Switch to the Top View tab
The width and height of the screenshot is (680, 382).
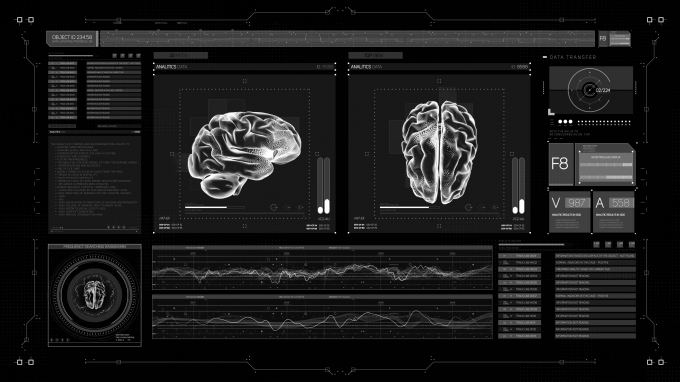coord(375,56)
